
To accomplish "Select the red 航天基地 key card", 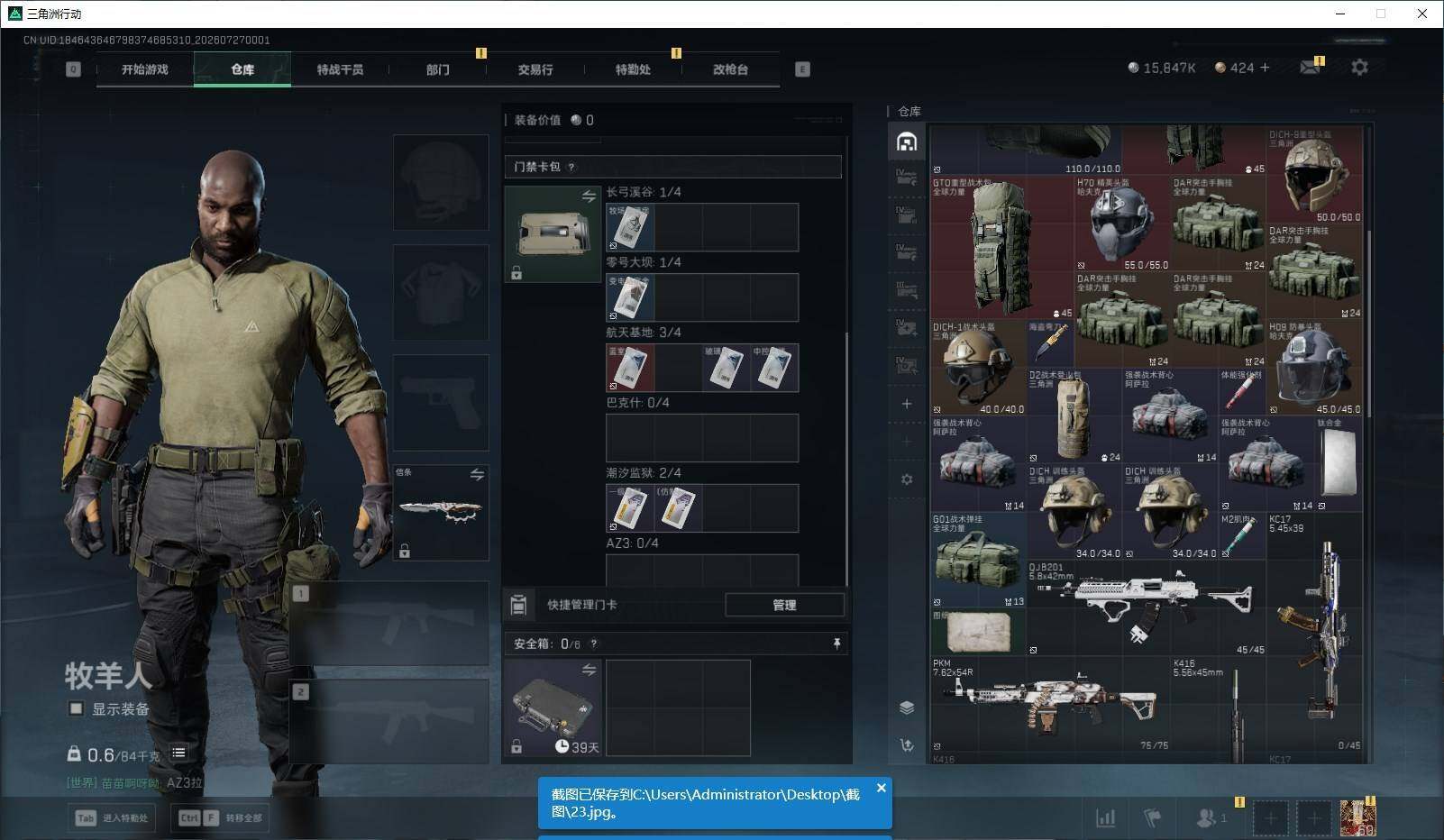I will 630,368.
